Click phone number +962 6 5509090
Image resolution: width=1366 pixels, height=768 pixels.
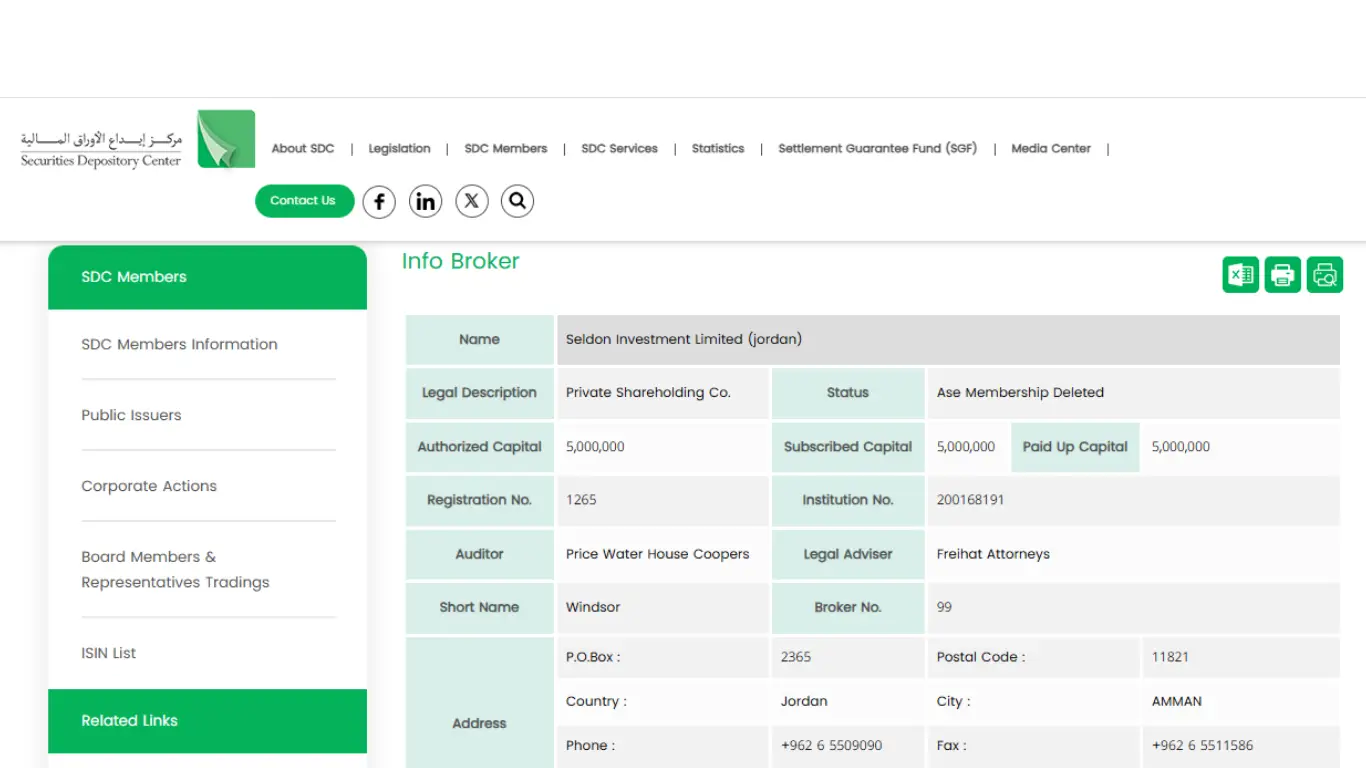831,745
